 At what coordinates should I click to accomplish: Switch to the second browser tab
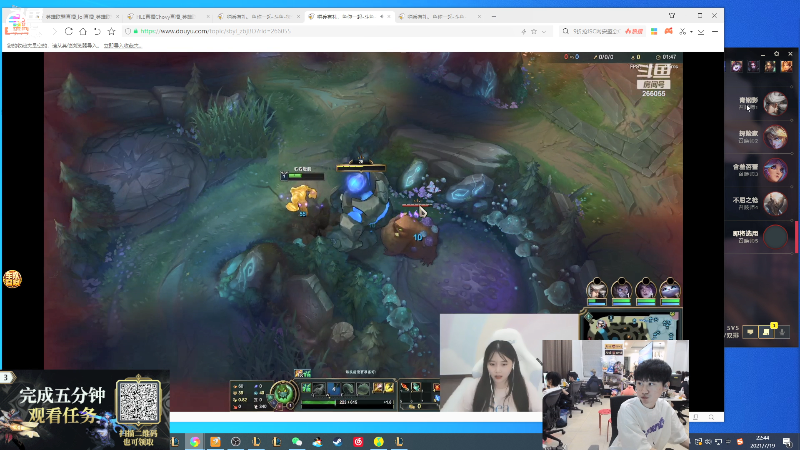pos(168,16)
